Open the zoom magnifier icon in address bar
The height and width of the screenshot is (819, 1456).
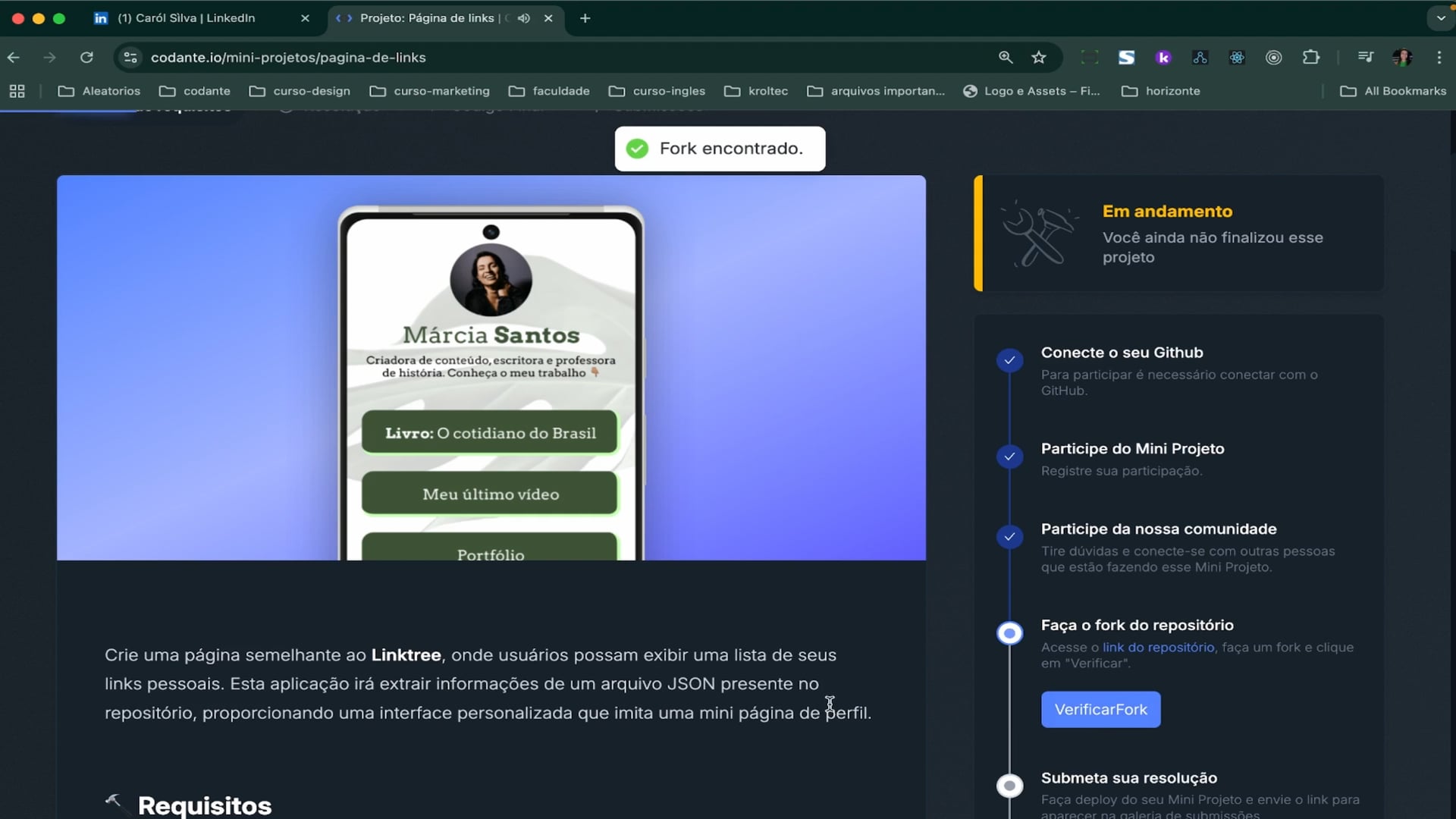pos(1006,58)
